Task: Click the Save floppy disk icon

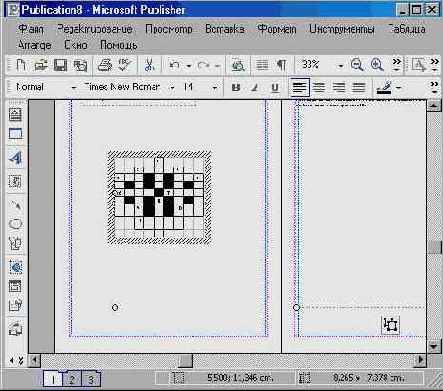Action: tap(60, 65)
